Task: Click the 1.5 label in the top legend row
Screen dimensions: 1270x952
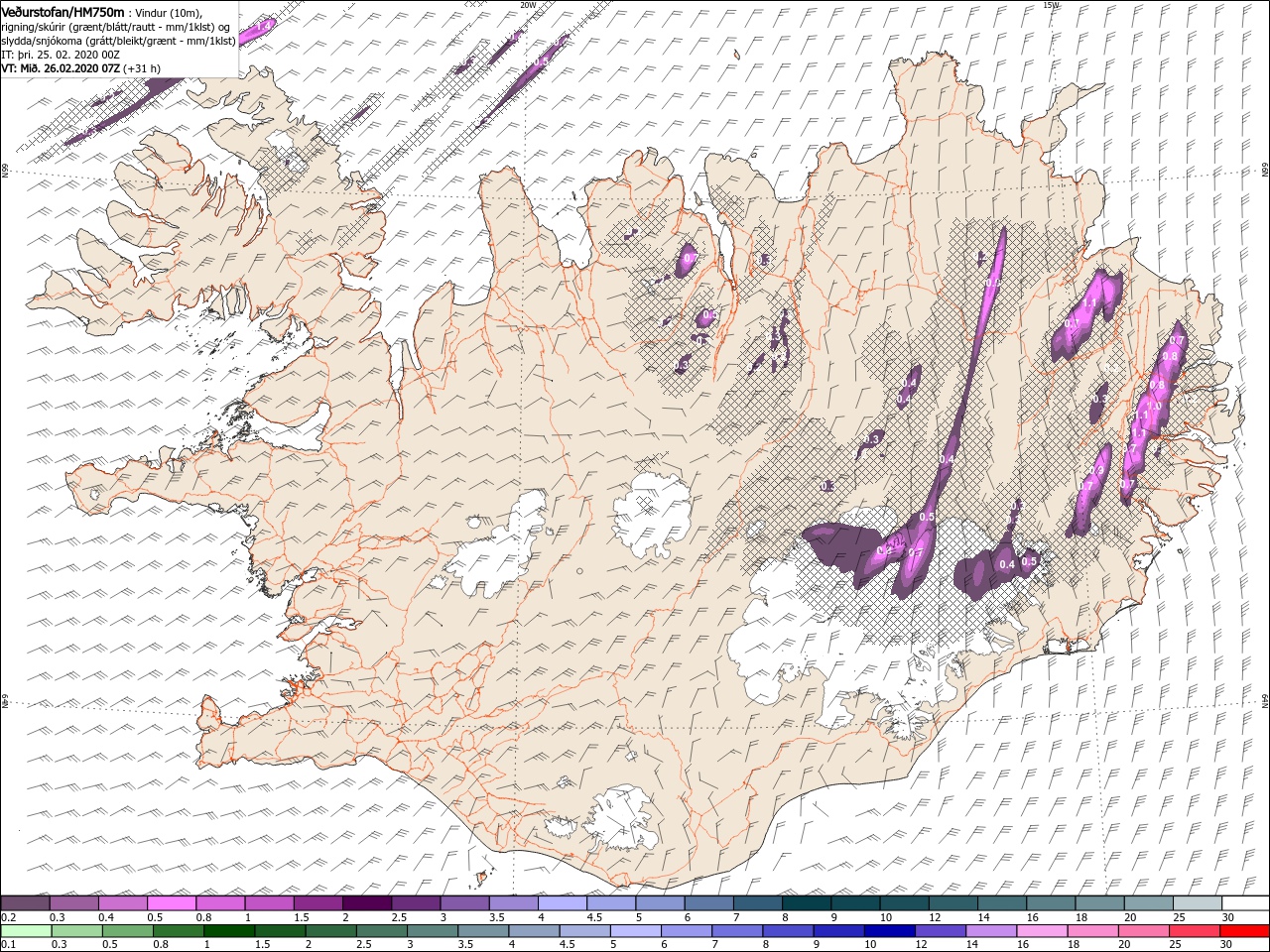Action: [x=301, y=917]
